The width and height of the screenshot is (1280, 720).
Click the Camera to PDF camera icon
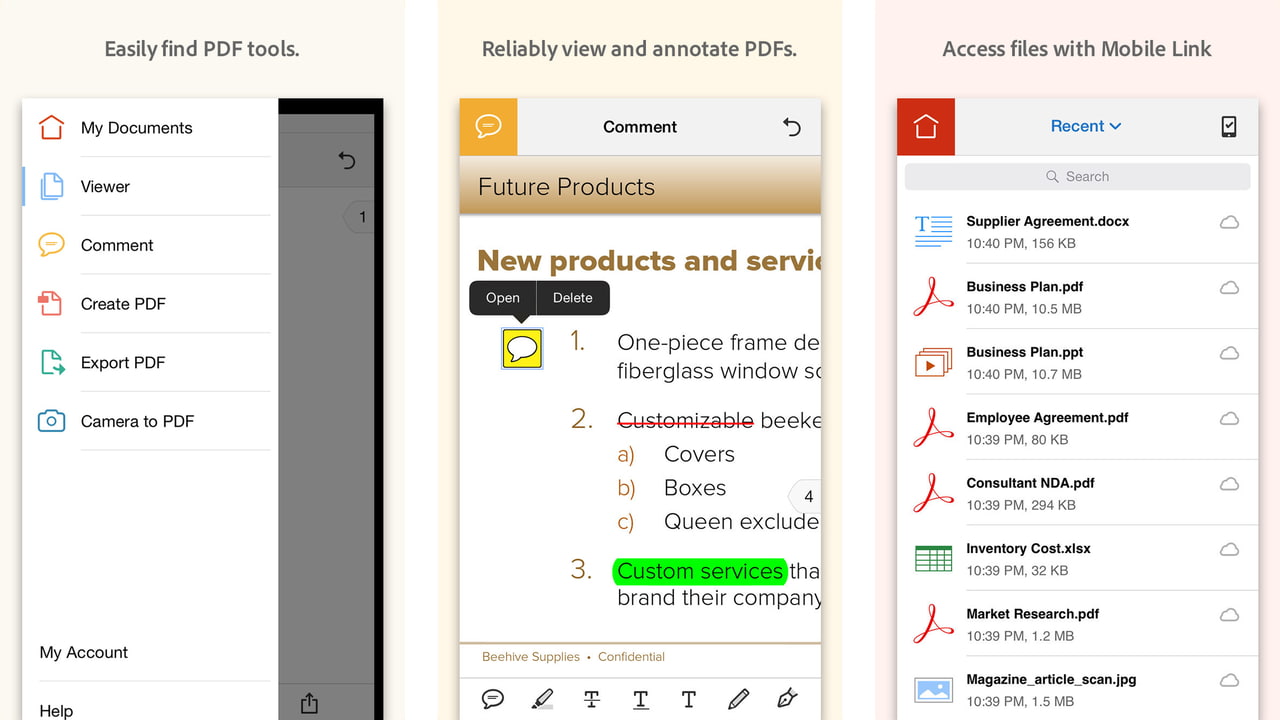tap(51, 421)
